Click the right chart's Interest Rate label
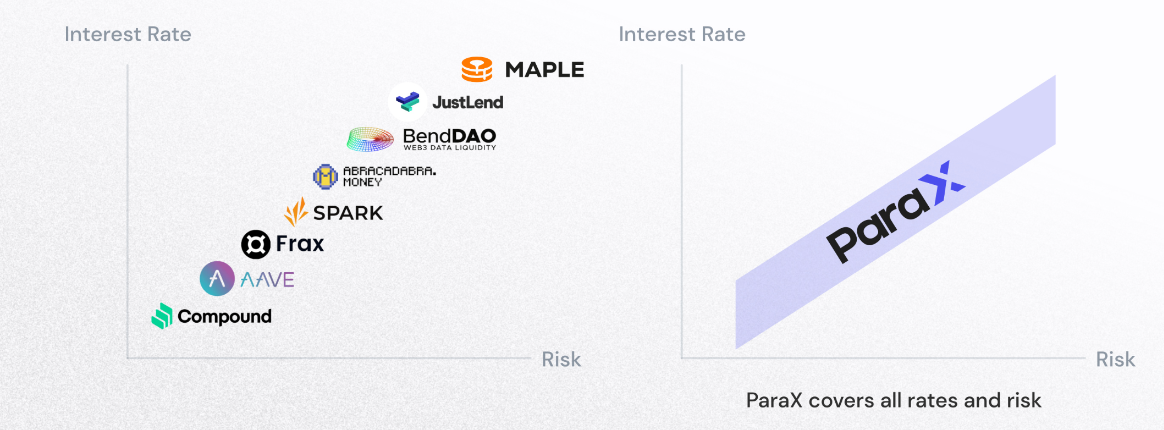 click(681, 34)
